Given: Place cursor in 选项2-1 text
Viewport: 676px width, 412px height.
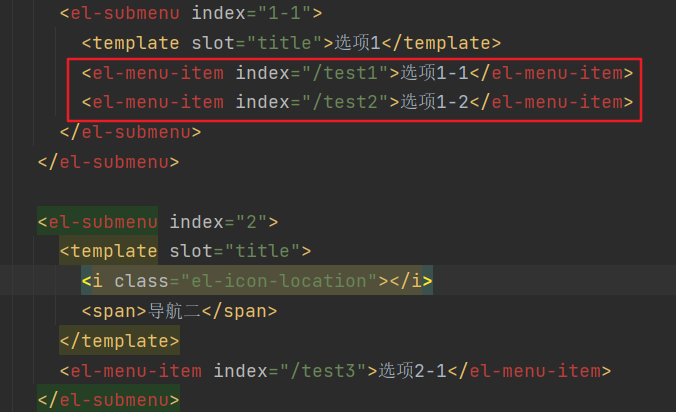Looking at the screenshot, I should pyautogui.click(x=413, y=371).
